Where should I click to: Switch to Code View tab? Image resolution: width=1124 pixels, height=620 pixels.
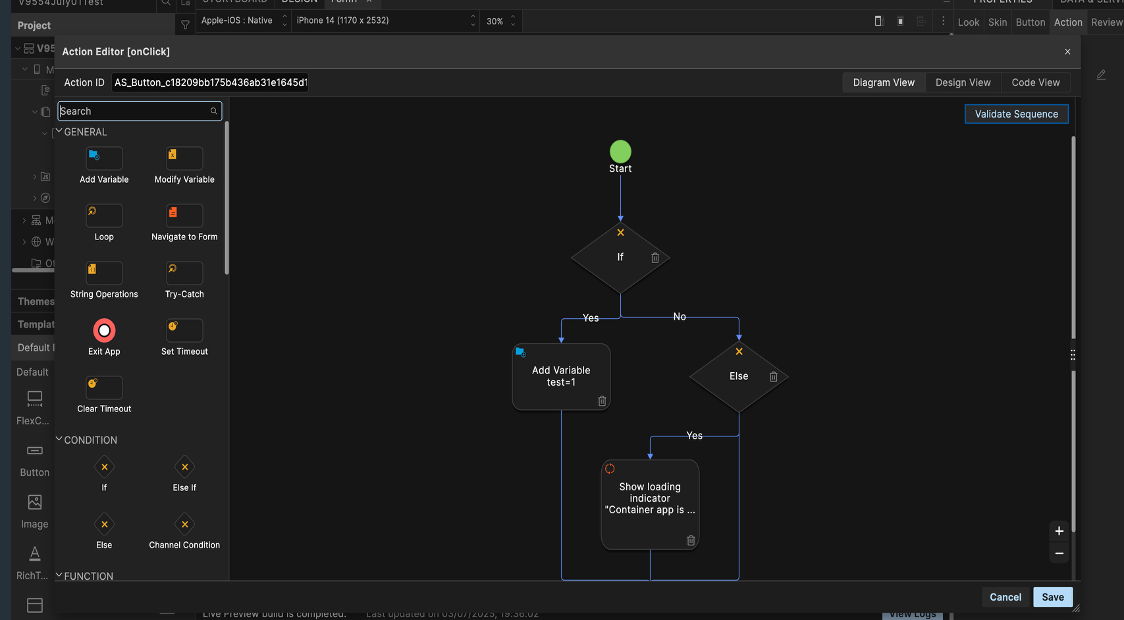(1035, 83)
